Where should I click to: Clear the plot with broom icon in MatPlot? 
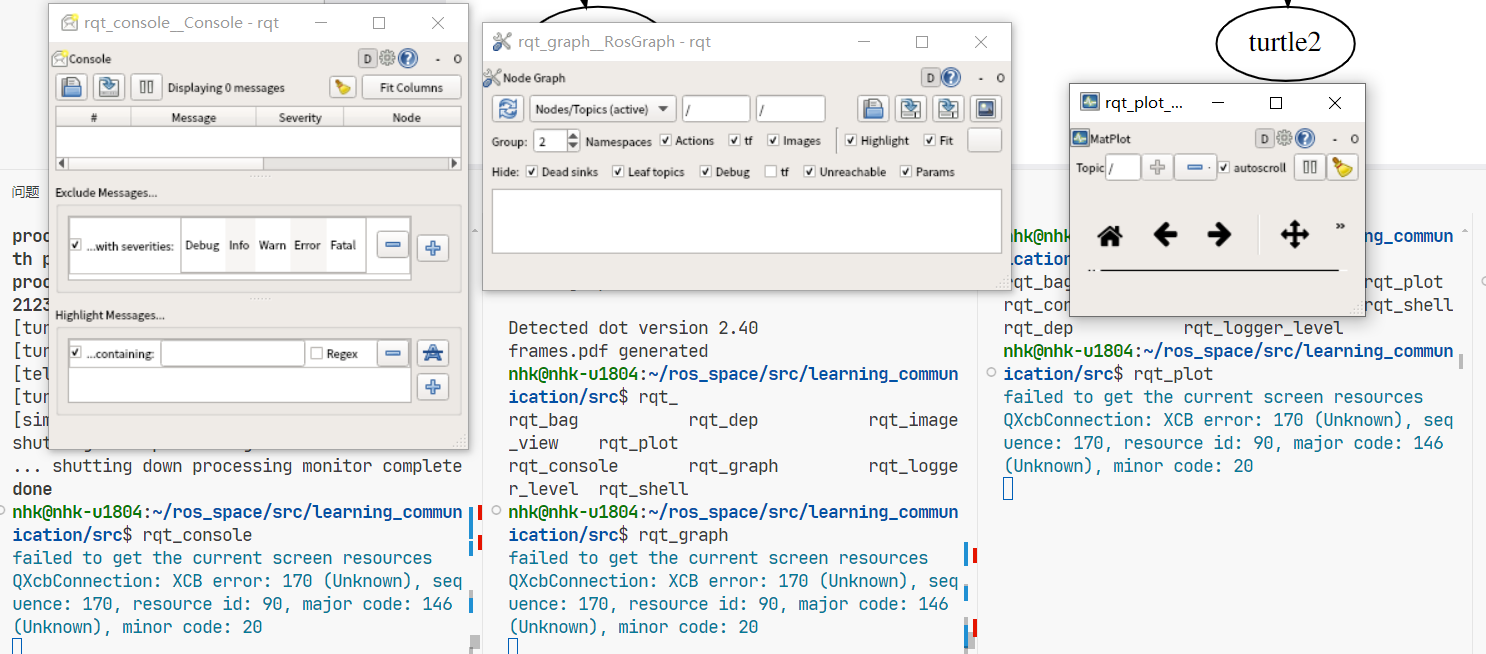pos(1342,168)
